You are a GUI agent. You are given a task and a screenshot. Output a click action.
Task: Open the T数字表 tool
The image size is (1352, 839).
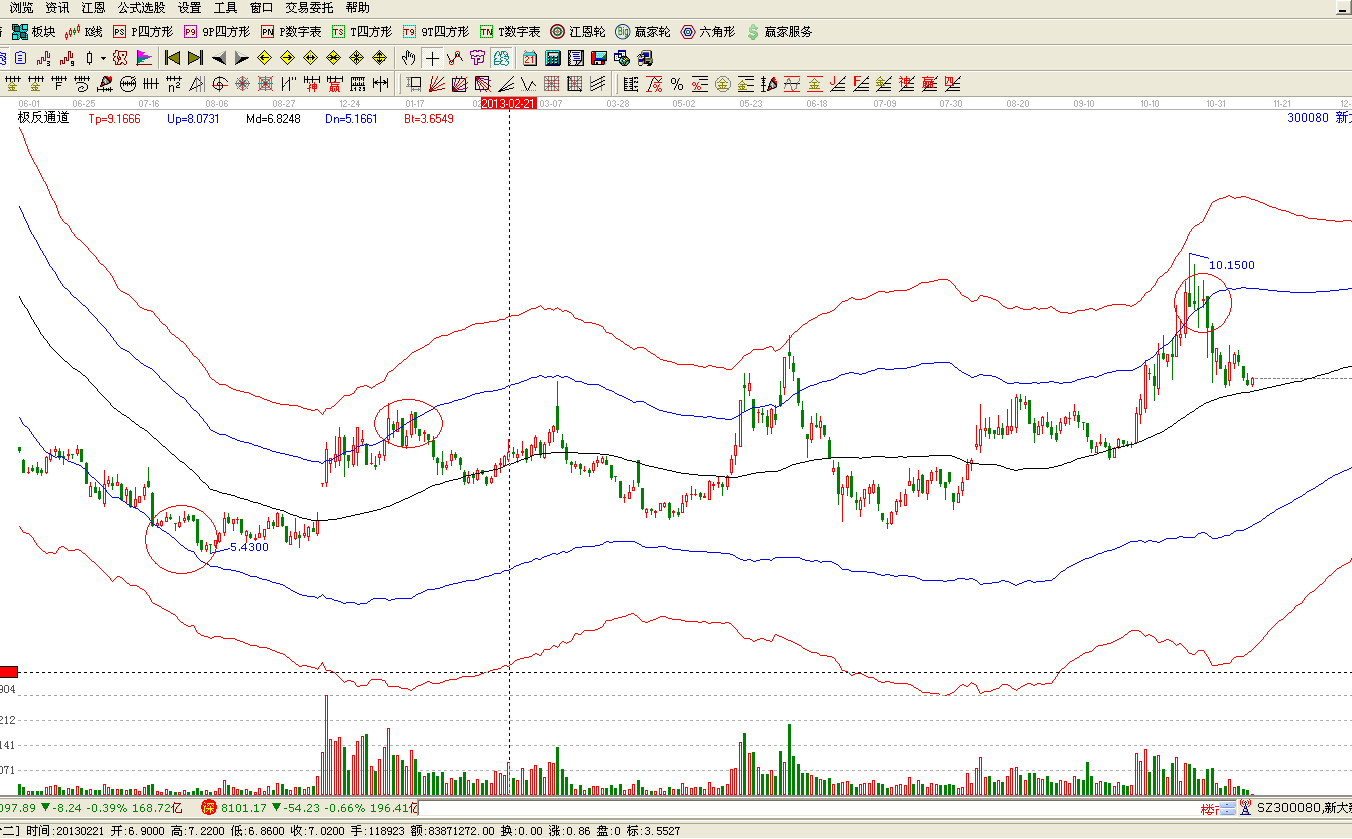(x=510, y=32)
